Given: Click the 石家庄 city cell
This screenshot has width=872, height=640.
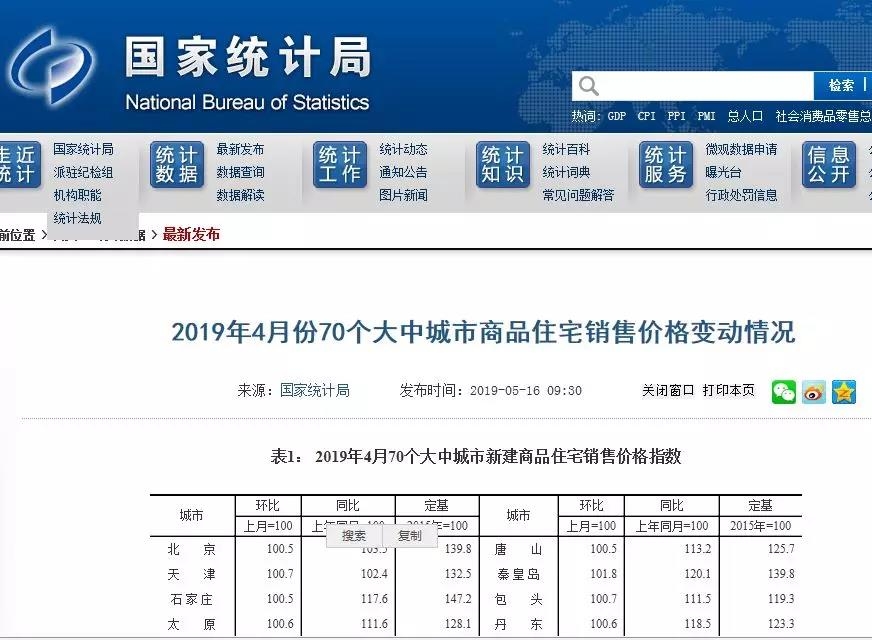Looking at the screenshot, I should tap(191, 599).
